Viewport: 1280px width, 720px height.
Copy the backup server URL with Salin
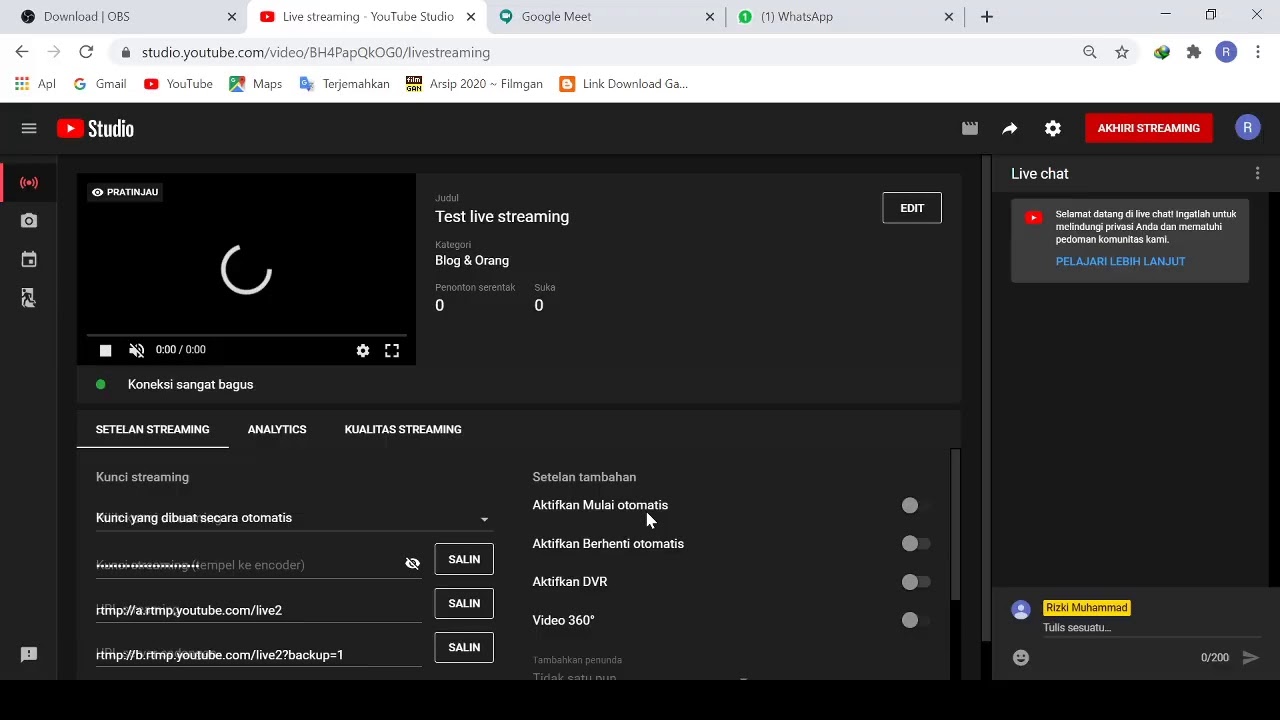tap(464, 647)
